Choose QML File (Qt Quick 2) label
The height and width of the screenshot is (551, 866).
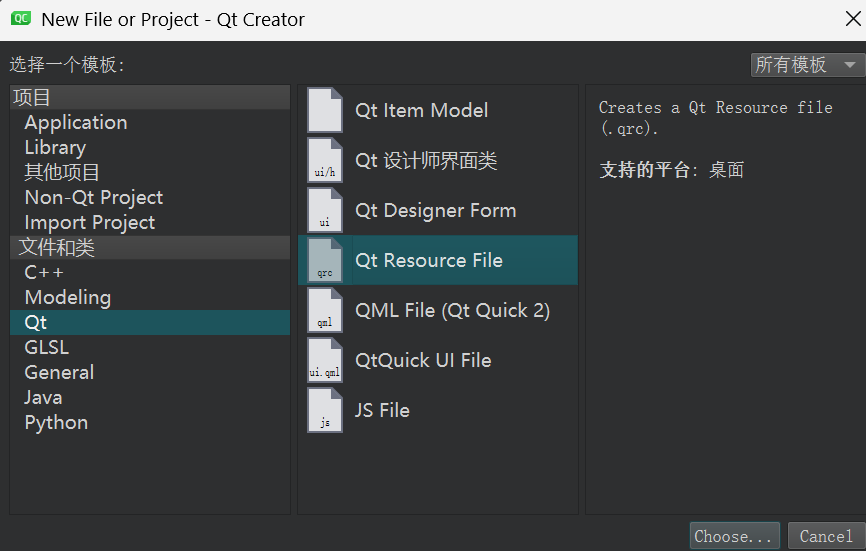tap(452, 310)
